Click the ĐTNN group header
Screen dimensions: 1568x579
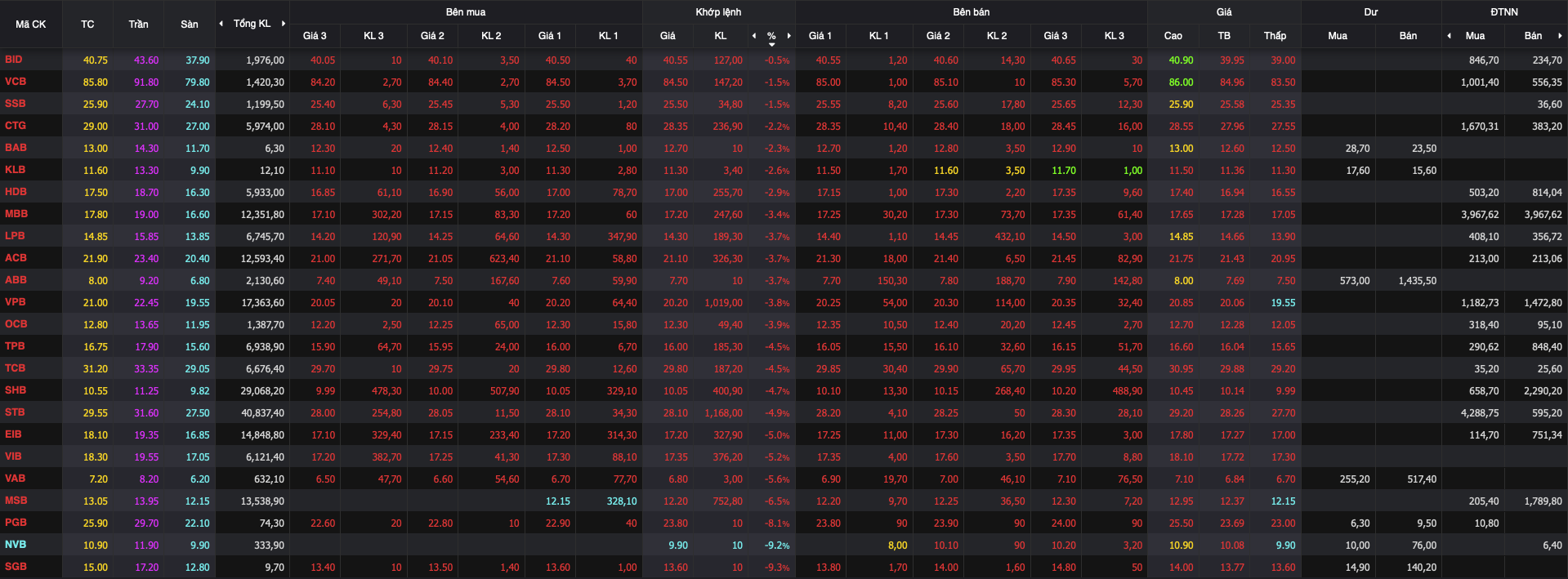pos(1504,12)
